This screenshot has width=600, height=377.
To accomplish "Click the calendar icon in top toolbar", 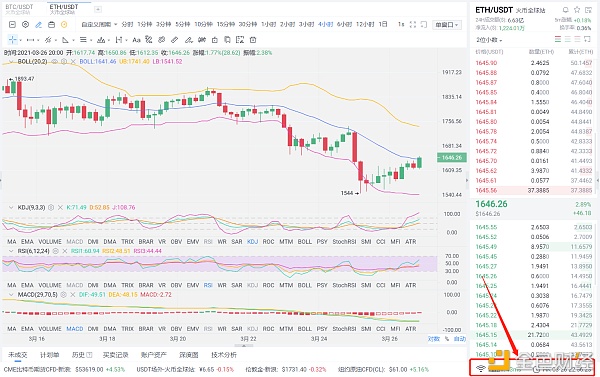I will point(51,24).
